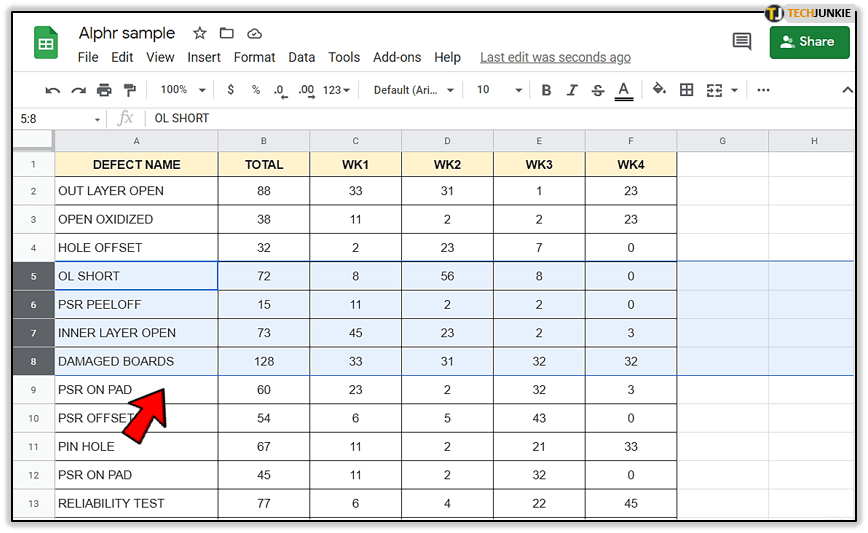Open the Fill color paint bucket

tap(659, 90)
